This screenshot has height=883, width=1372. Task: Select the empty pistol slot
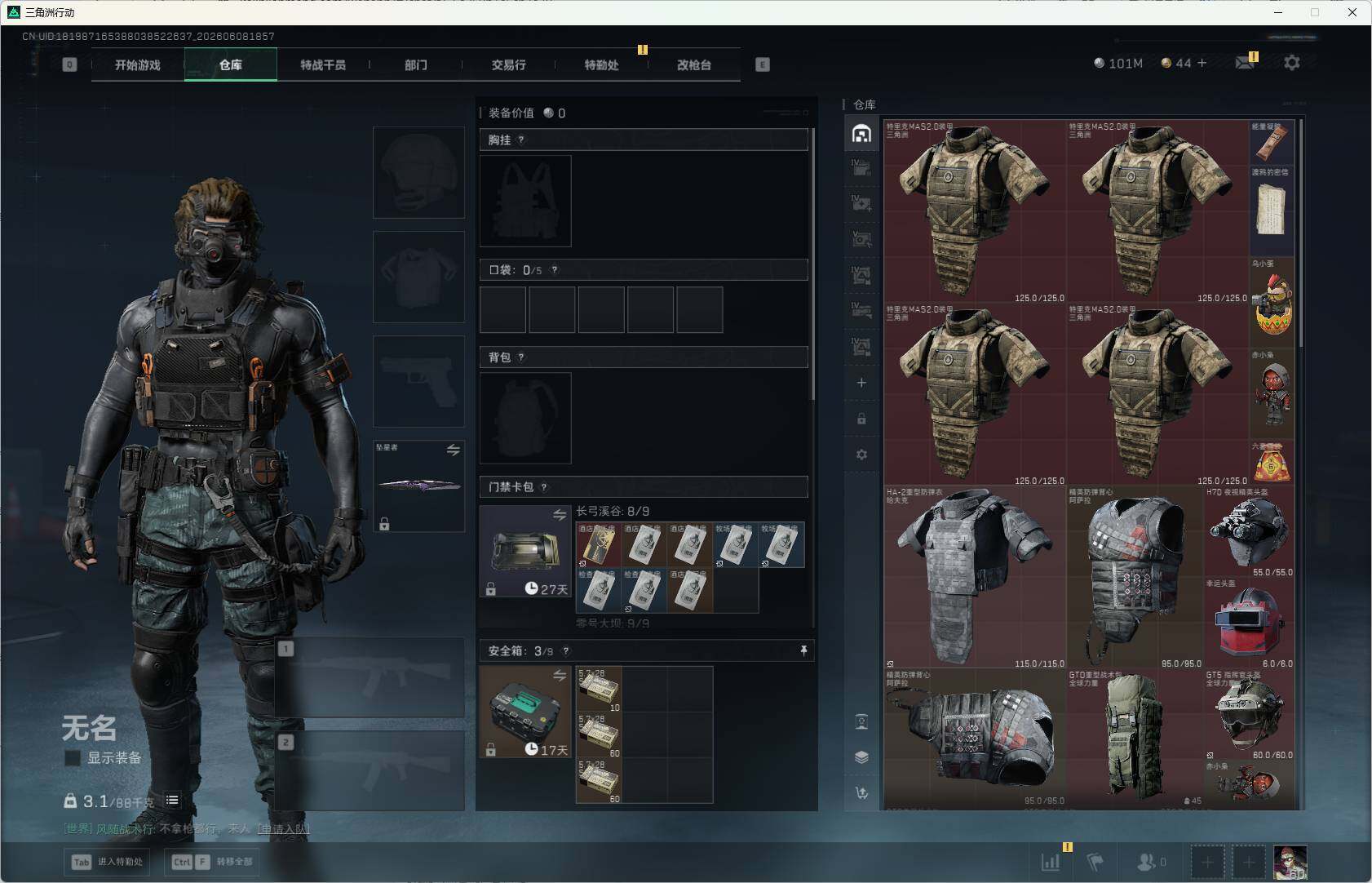[x=418, y=381]
